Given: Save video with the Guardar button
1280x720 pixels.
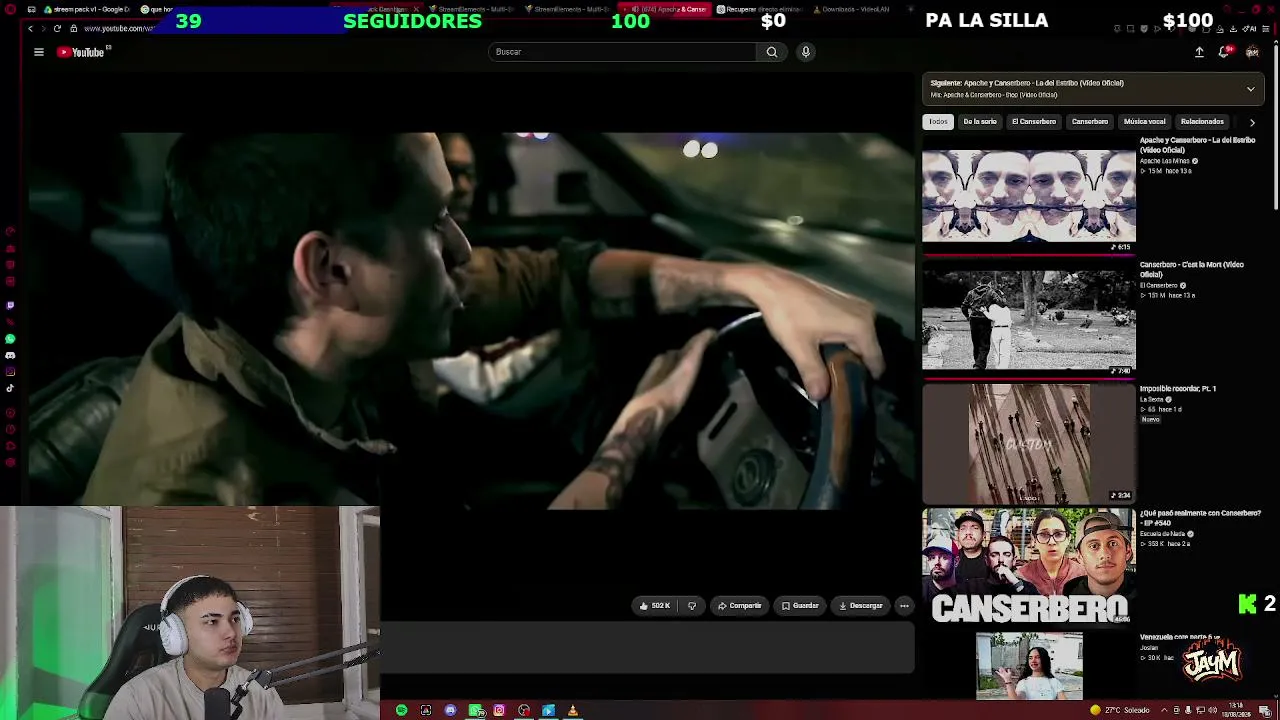Looking at the screenshot, I should tap(800, 606).
